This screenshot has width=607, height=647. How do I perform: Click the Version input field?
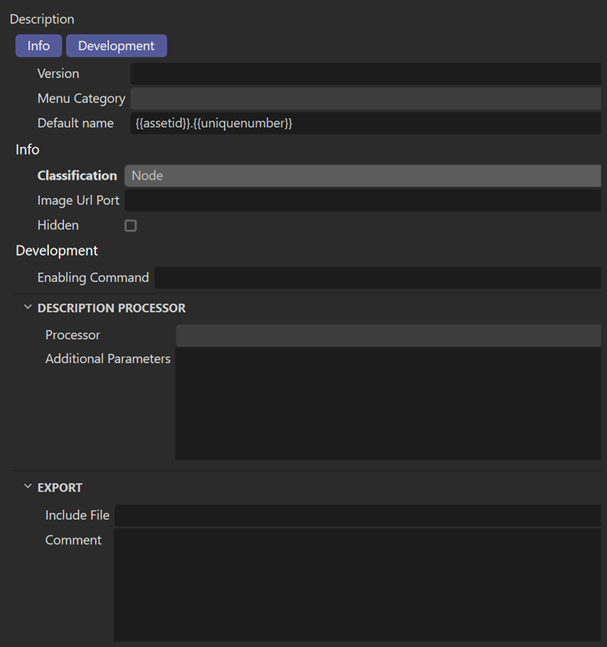click(365, 74)
